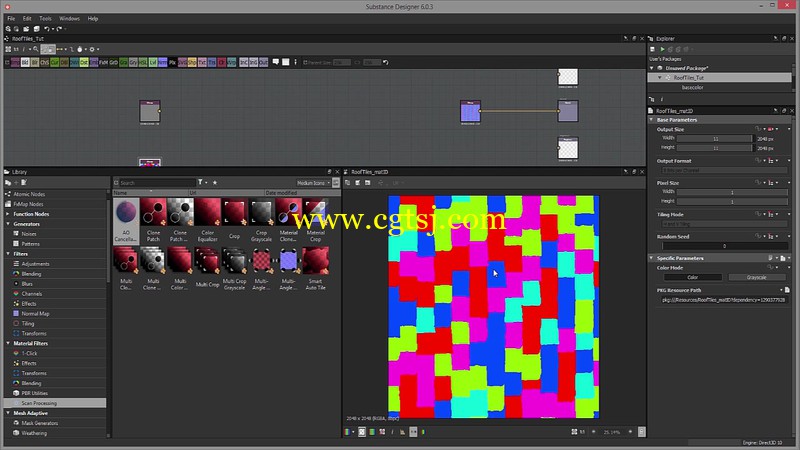This screenshot has height=450, width=800.
Task: Toggle the highlighted graph toolbar display button
Action: [x=48, y=49]
